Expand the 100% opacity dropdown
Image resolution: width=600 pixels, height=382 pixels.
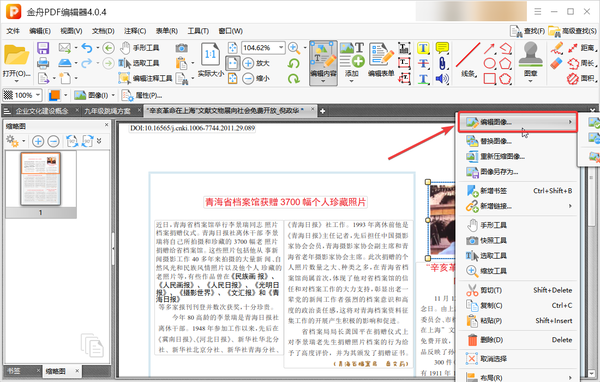(x=38, y=95)
